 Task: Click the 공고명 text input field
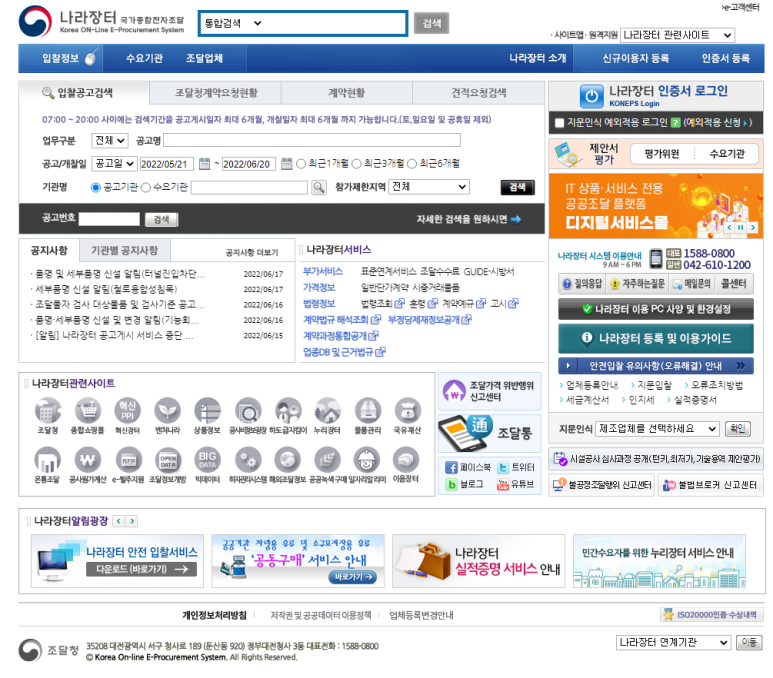312,141
